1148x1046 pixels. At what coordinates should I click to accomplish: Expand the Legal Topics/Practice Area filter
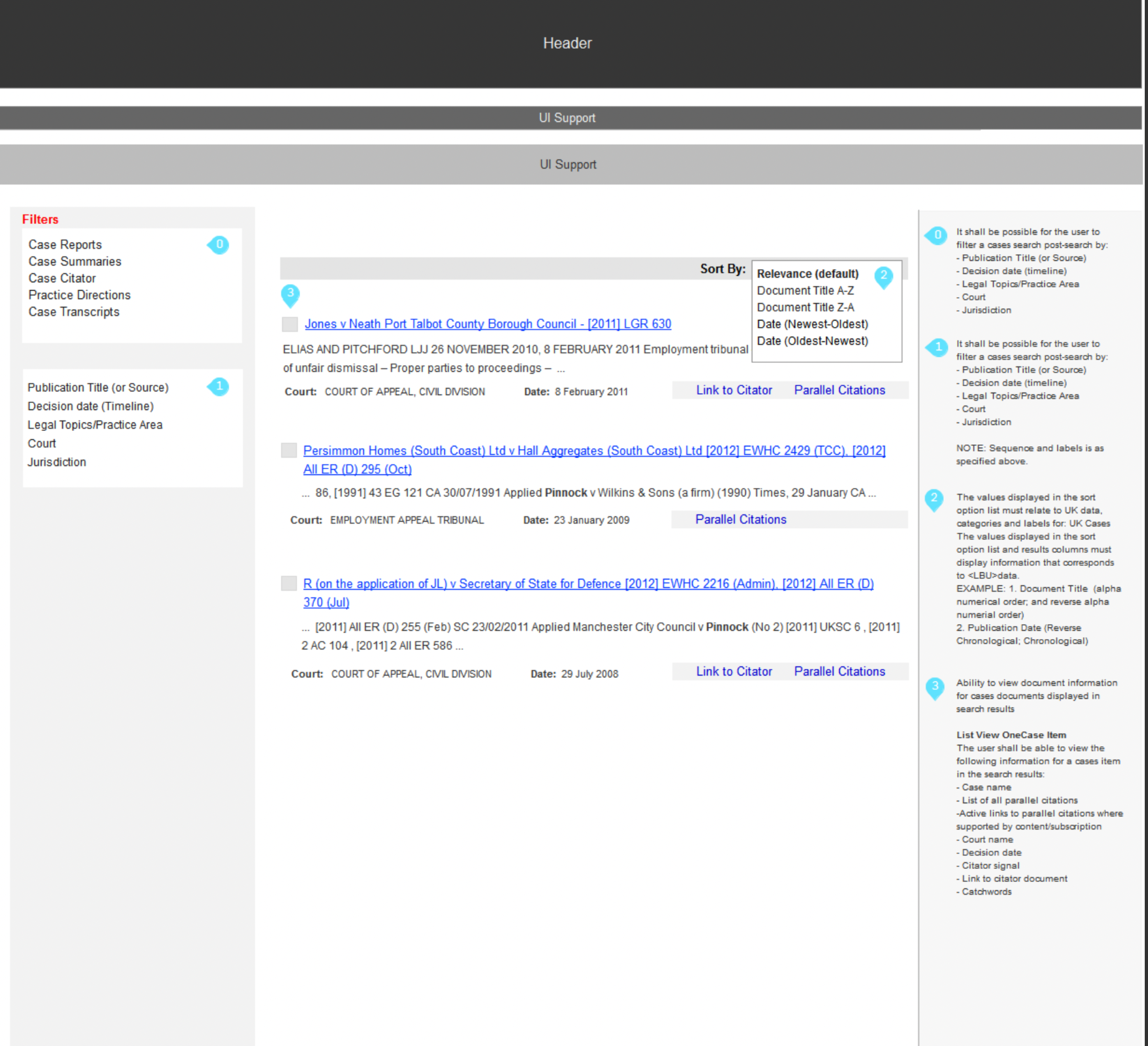click(95, 425)
